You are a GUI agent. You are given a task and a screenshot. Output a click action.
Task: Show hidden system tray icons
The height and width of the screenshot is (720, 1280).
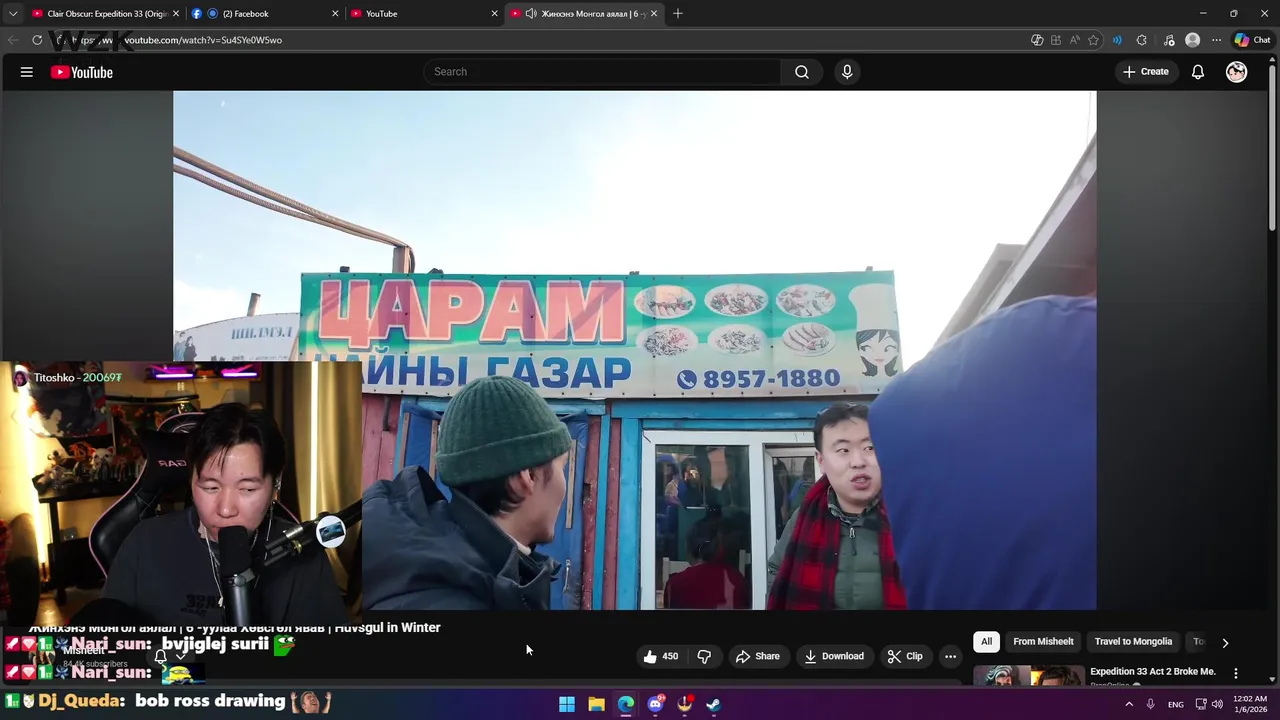[1129, 704]
